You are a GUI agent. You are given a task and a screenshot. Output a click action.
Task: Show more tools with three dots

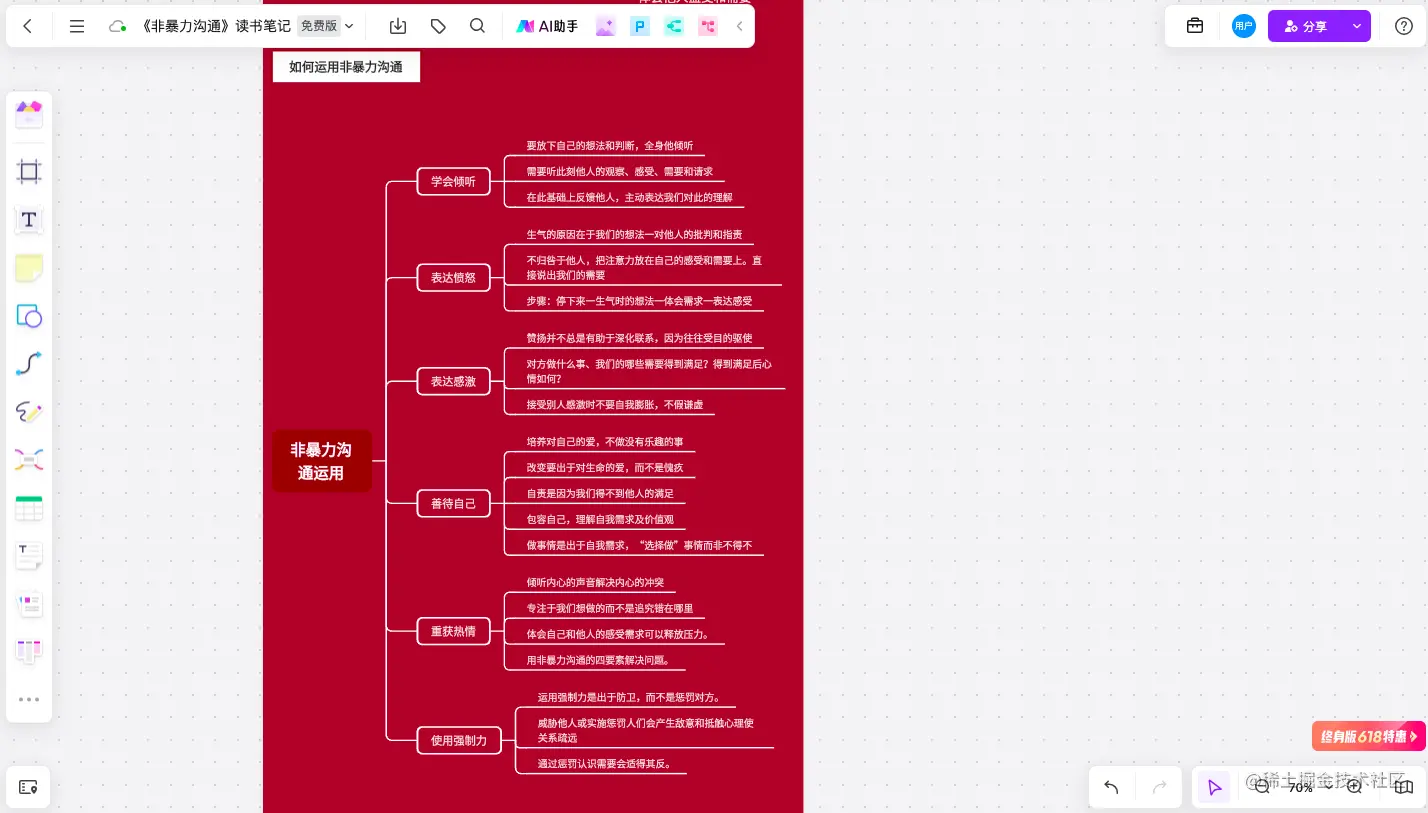click(x=29, y=699)
